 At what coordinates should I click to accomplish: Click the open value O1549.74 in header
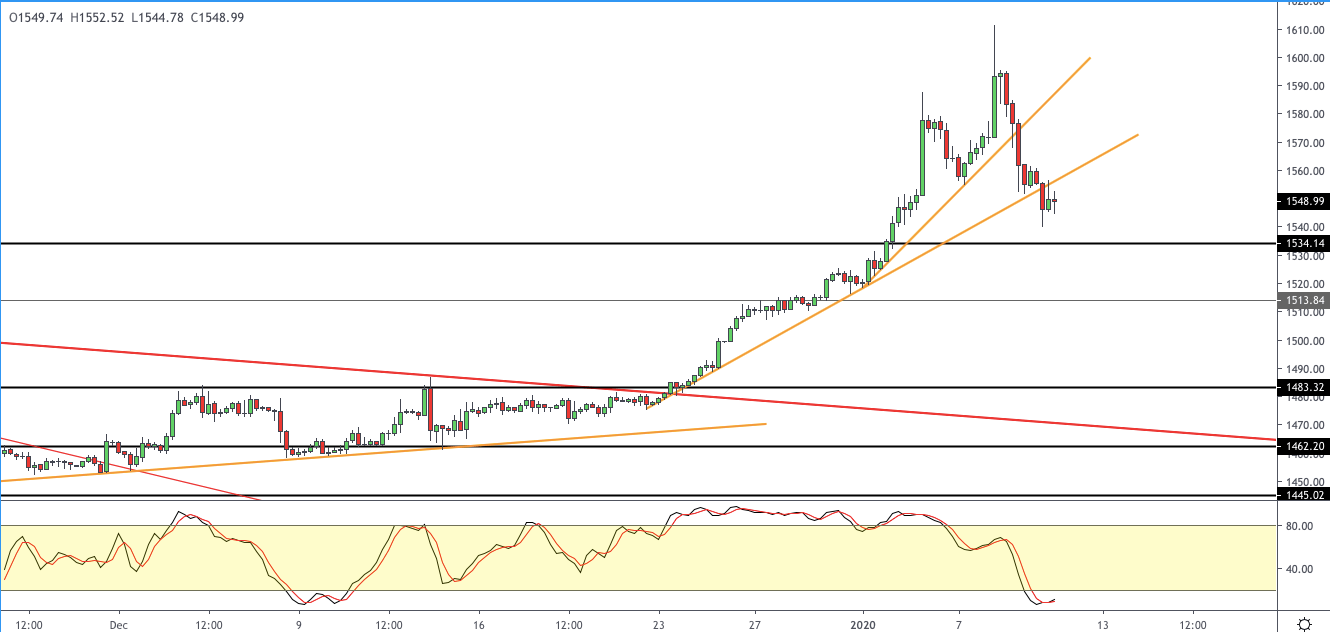click(x=36, y=17)
